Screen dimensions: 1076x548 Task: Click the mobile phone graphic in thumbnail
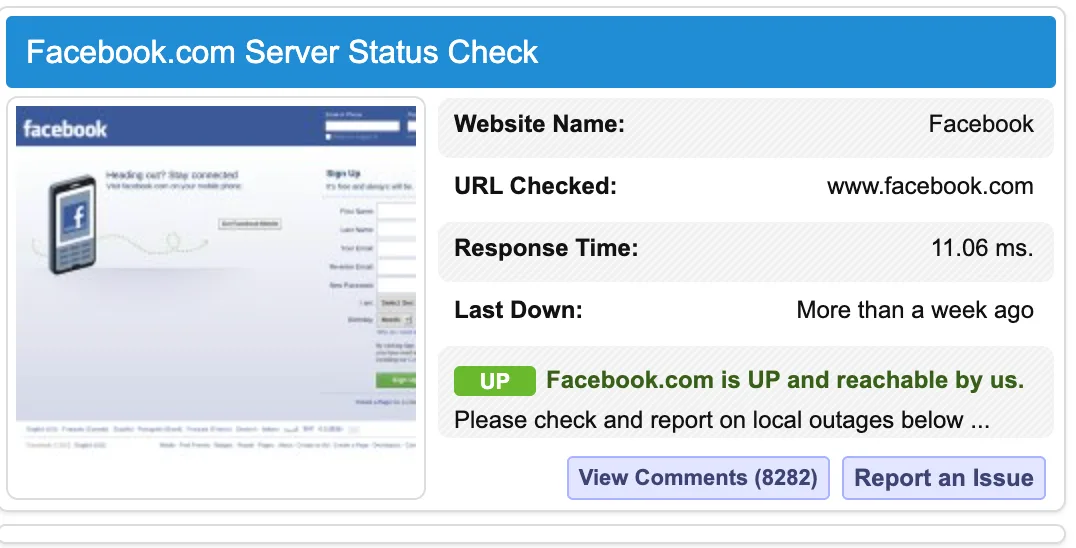[73, 224]
